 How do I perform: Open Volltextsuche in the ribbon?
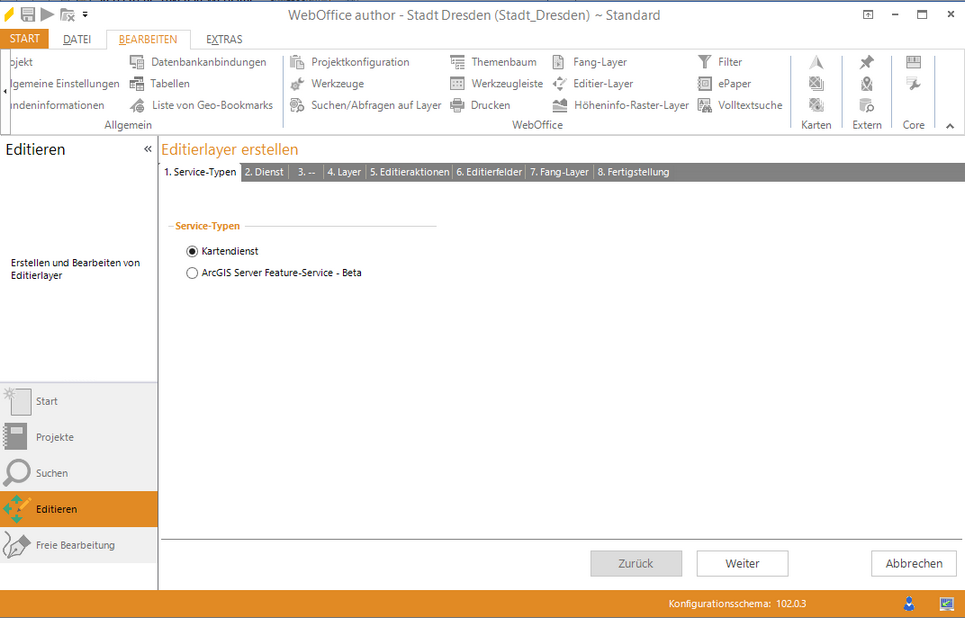click(x=740, y=105)
